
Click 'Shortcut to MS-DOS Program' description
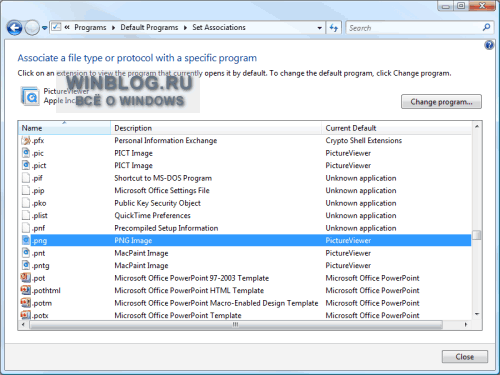[x=163, y=178]
